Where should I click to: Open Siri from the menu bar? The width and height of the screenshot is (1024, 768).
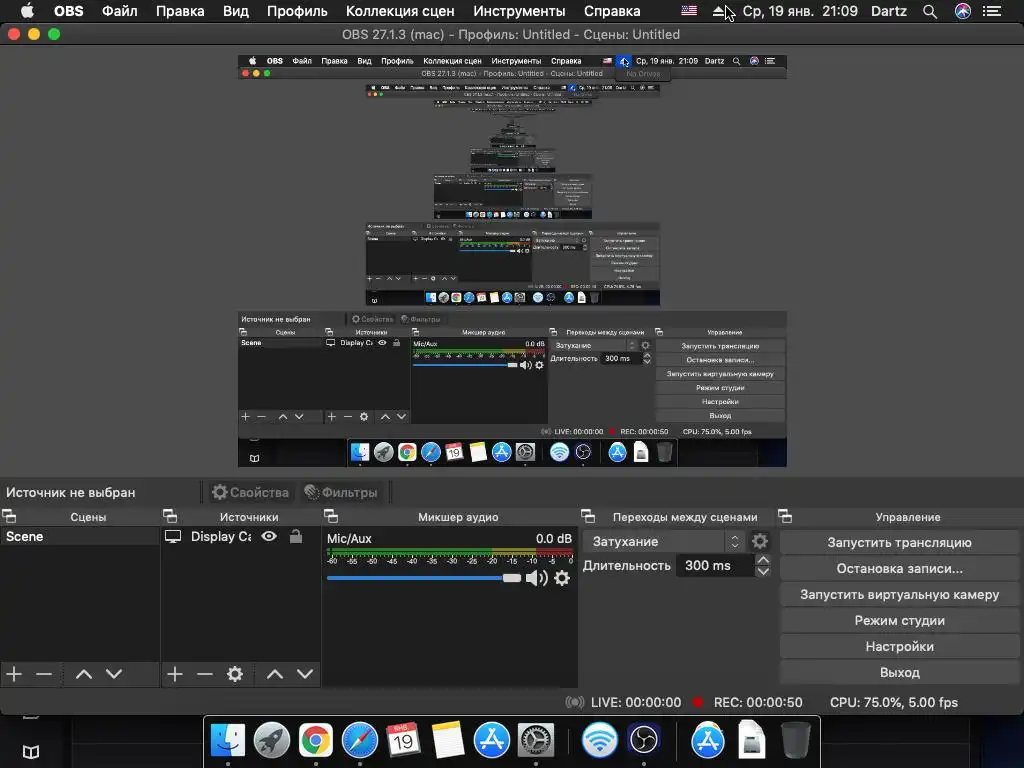963,11
